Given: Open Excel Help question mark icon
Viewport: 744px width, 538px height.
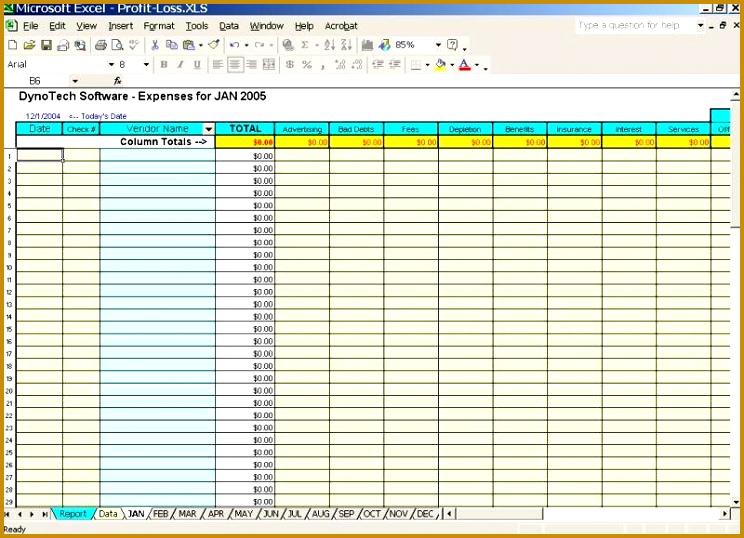Looking at the screenshot, I should (453, 45).
